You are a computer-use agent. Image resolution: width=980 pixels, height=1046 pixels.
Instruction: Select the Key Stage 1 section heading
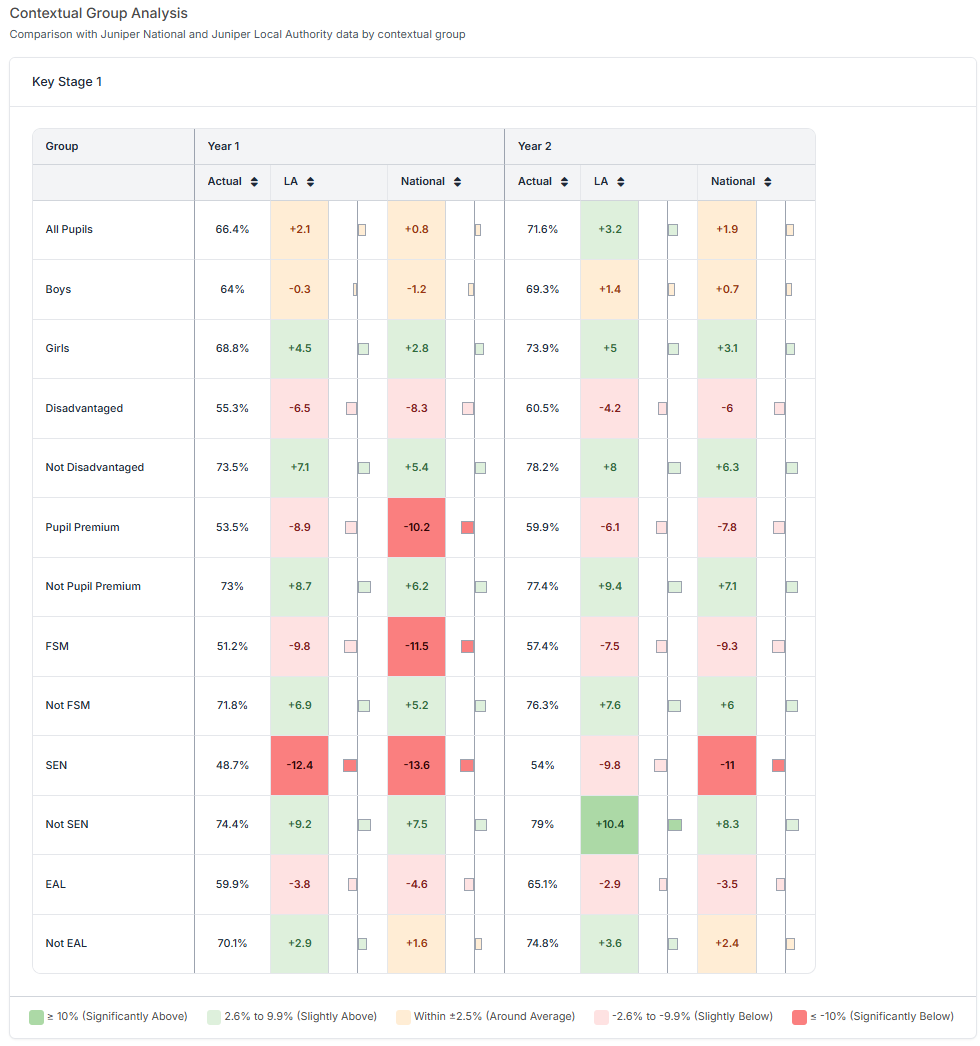tap(67, 82)
